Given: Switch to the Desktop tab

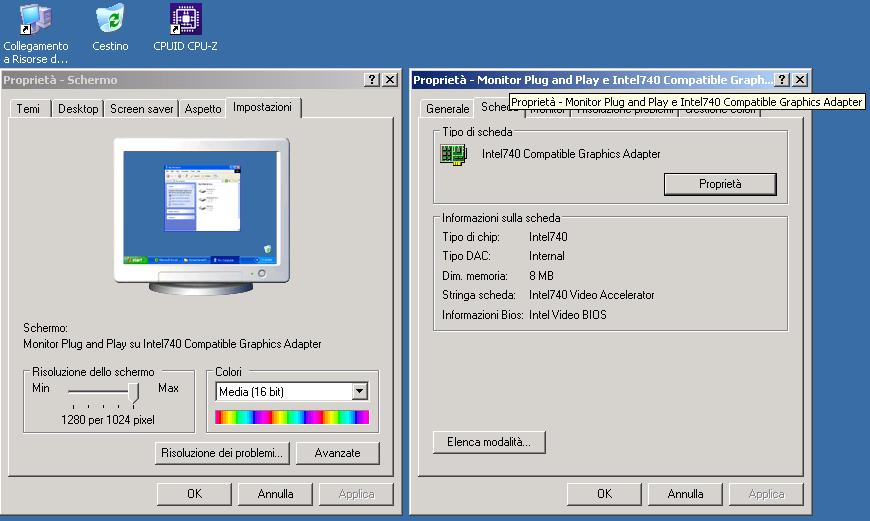Looking at the screenshot, I should click(x=78, y=109).
